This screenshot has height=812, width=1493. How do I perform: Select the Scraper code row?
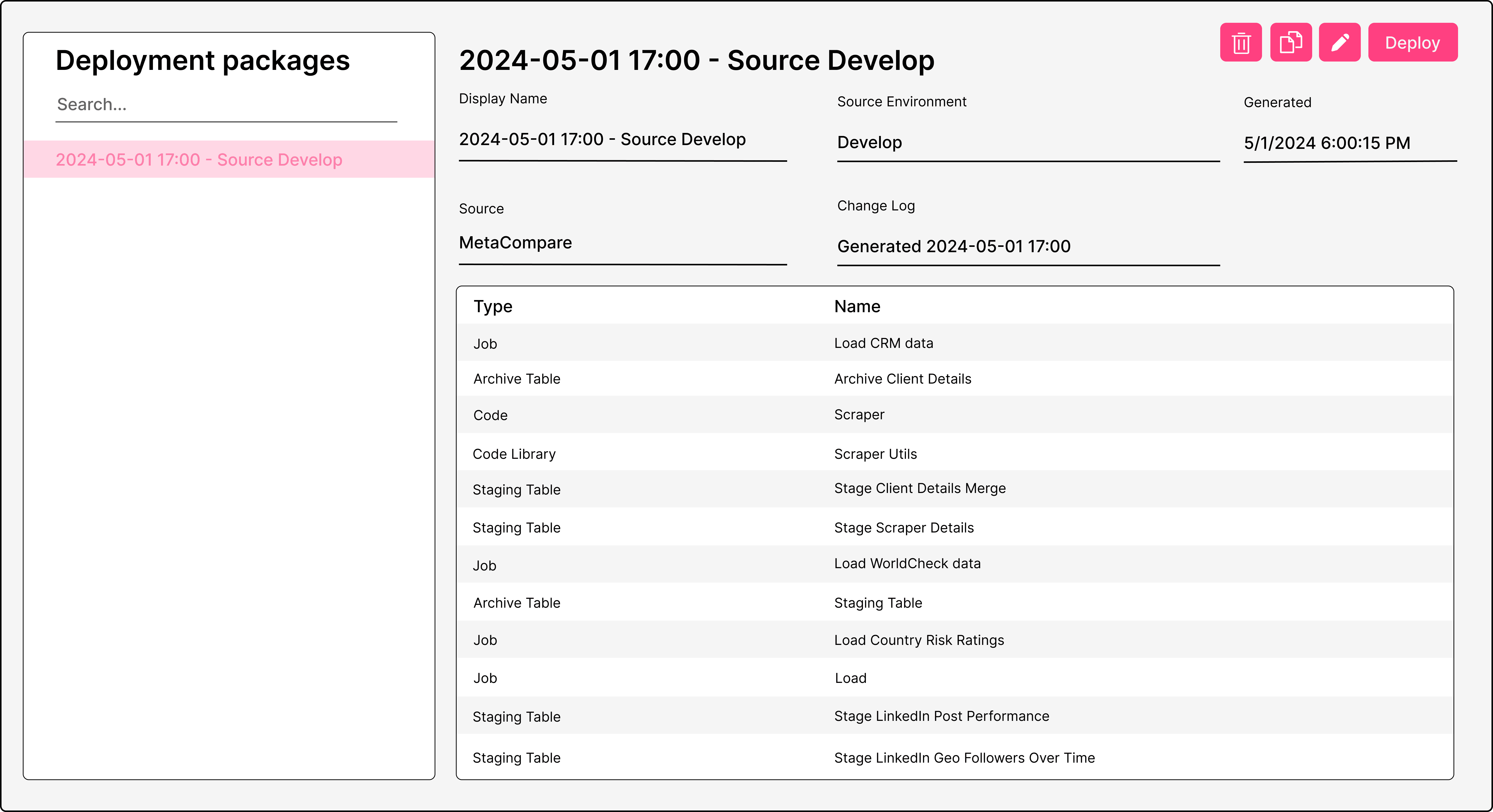pos(955,415)
